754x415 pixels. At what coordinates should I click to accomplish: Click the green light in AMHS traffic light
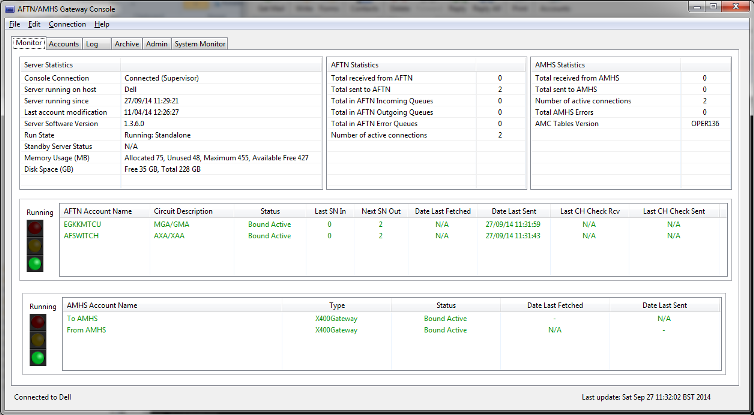tap(38, 357)
